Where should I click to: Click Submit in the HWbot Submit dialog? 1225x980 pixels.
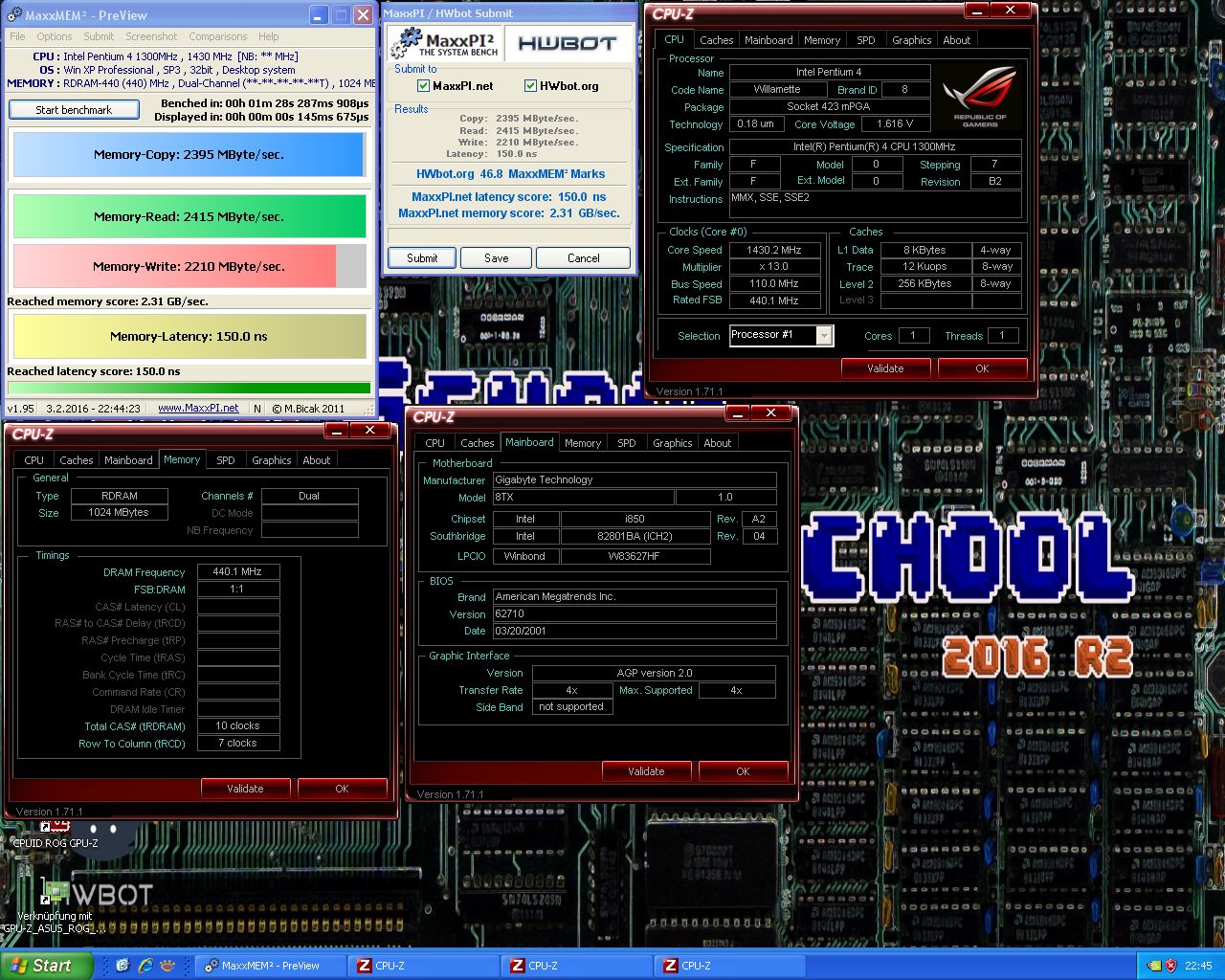click(x=422, y=258)
